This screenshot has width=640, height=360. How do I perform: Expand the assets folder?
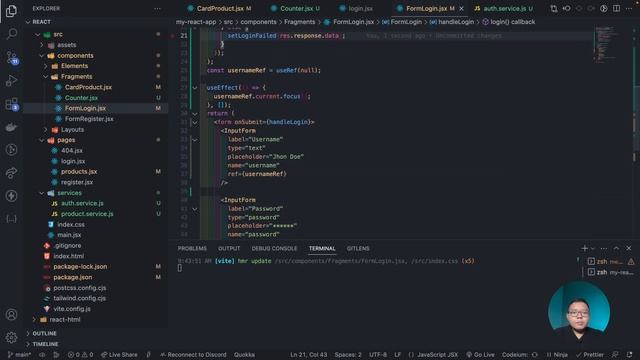[42, 45]
